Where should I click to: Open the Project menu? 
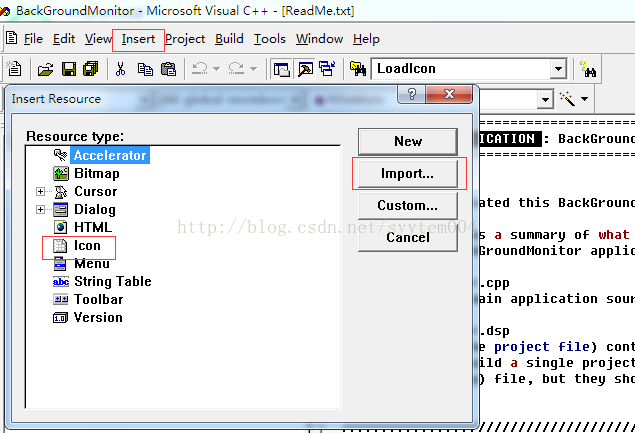185,39
